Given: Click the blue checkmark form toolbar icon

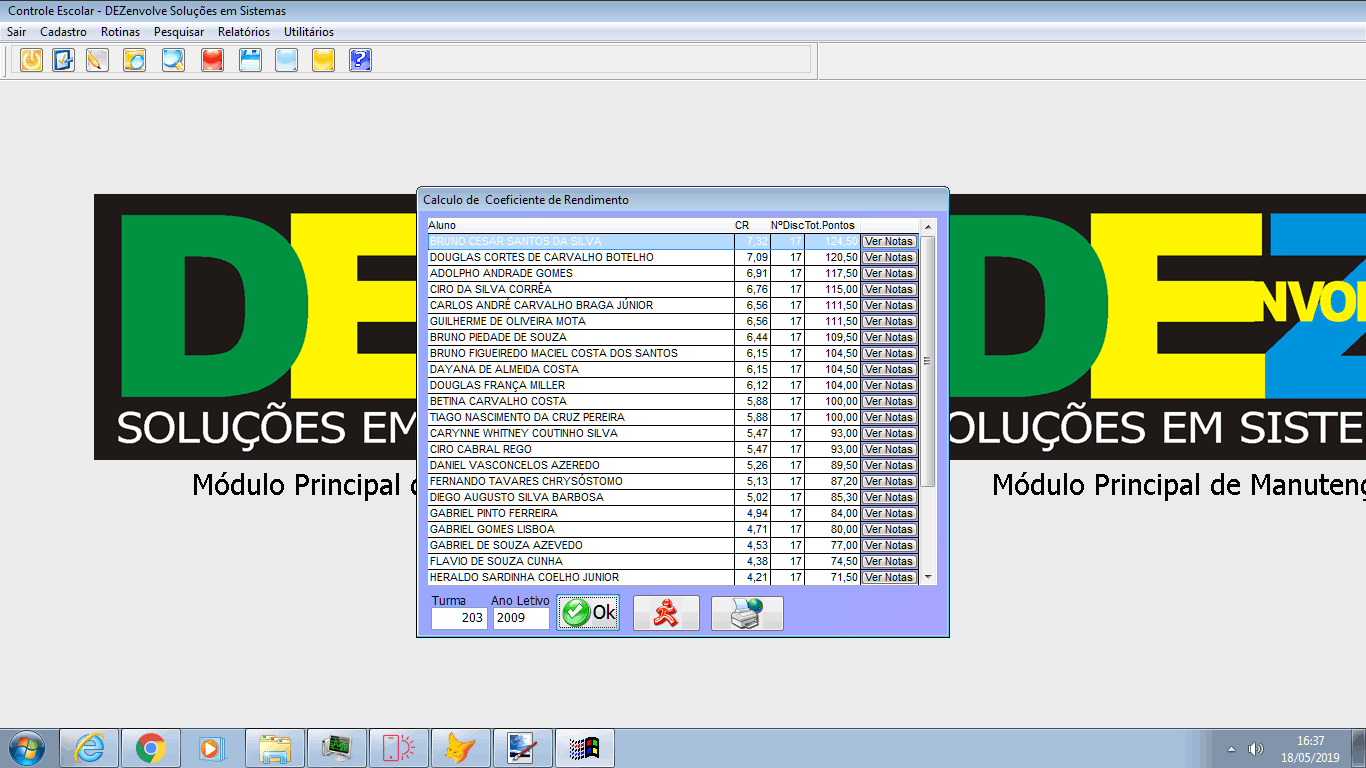Looking at the screenshot, I should point(64,60).
